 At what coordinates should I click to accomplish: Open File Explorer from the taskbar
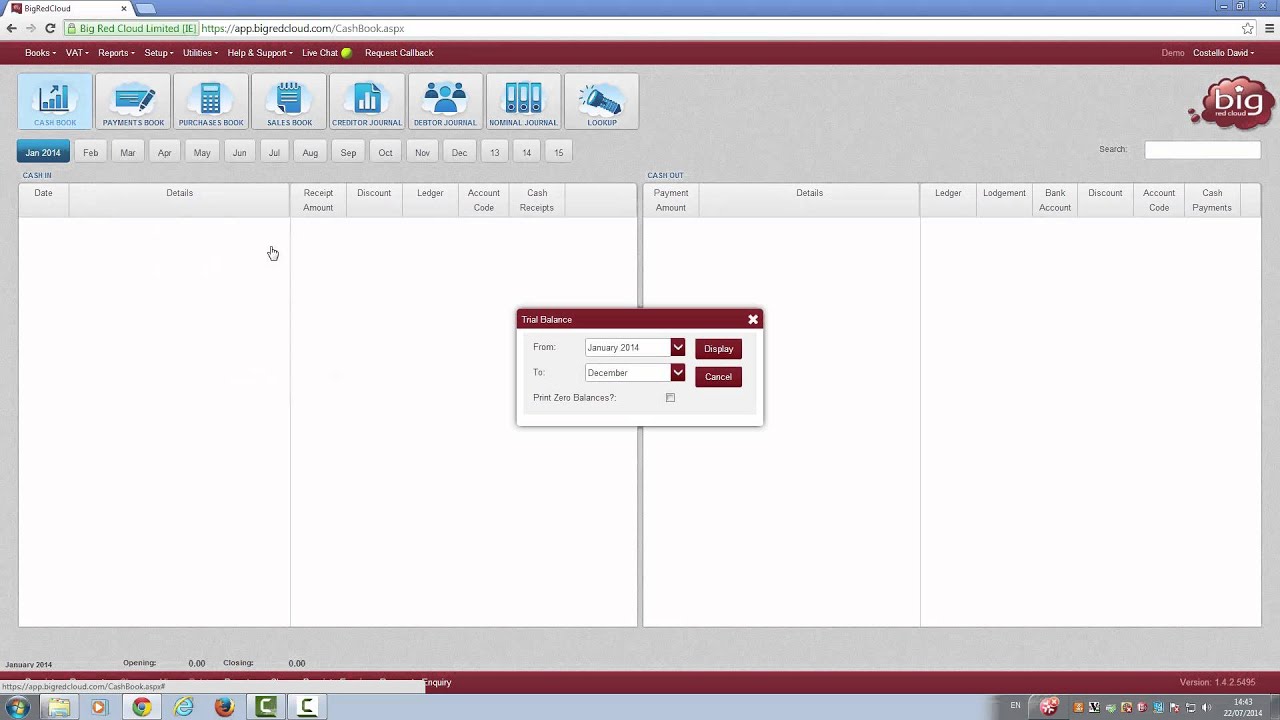[x=59, y=707]
